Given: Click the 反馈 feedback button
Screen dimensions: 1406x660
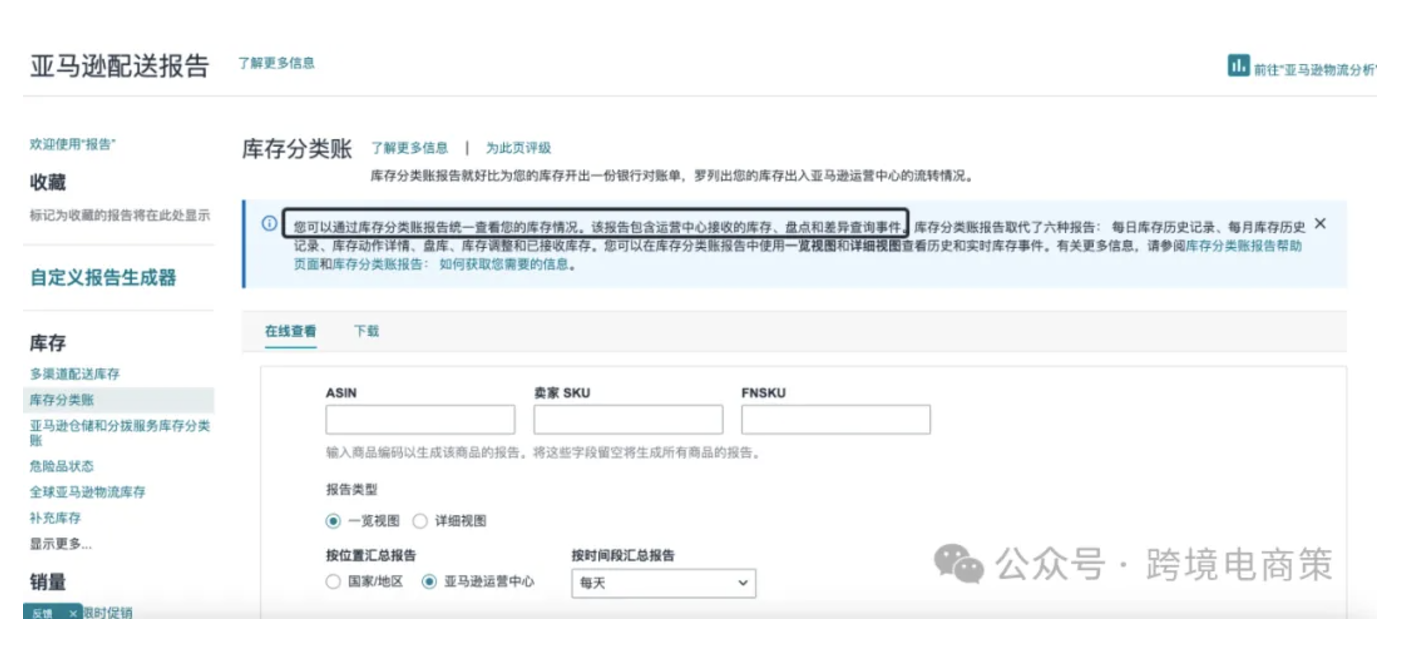Looking at the screenshot, I should point(42,613).
